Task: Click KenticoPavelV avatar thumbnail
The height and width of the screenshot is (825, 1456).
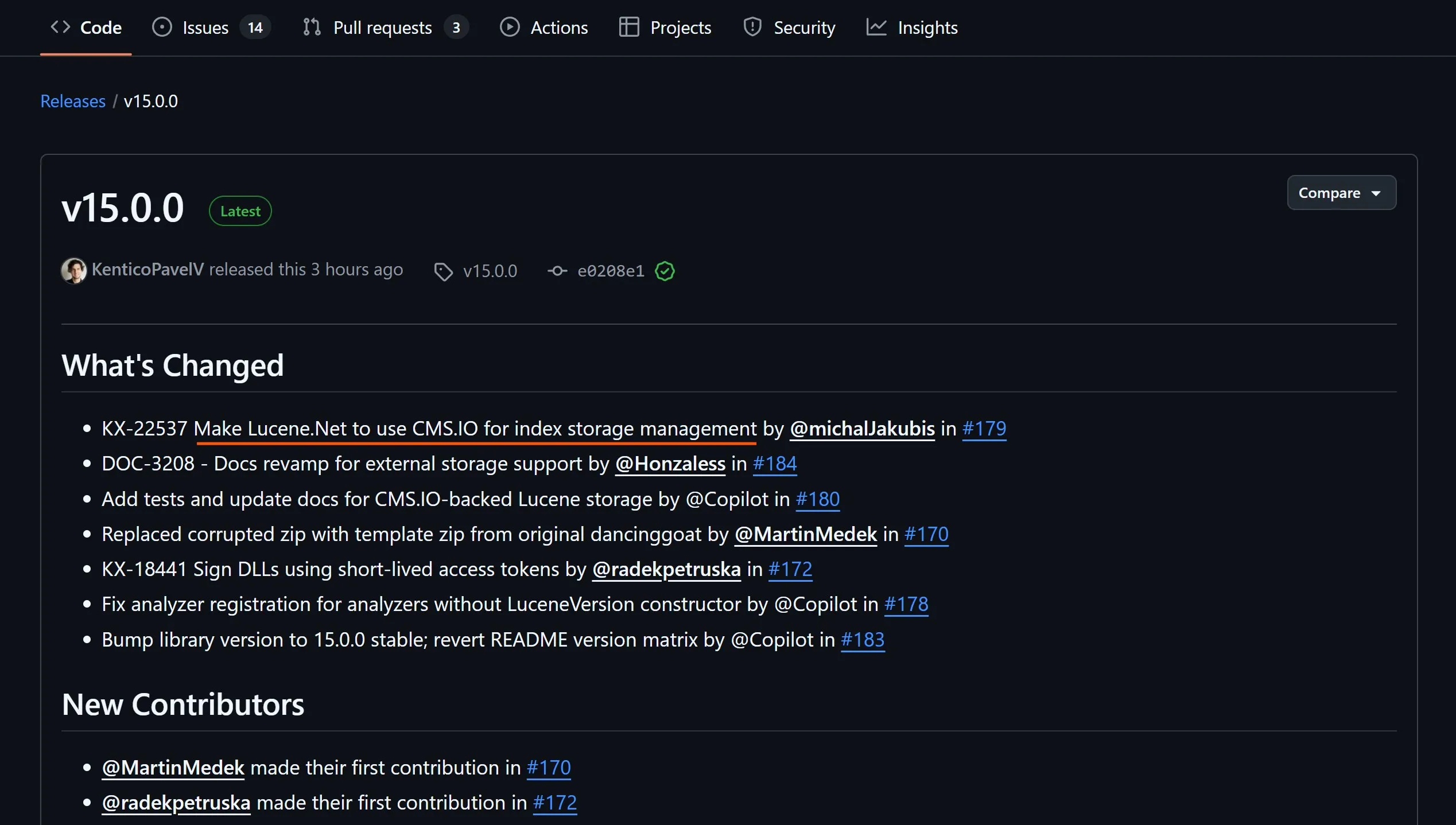Action: coord(73,270)
